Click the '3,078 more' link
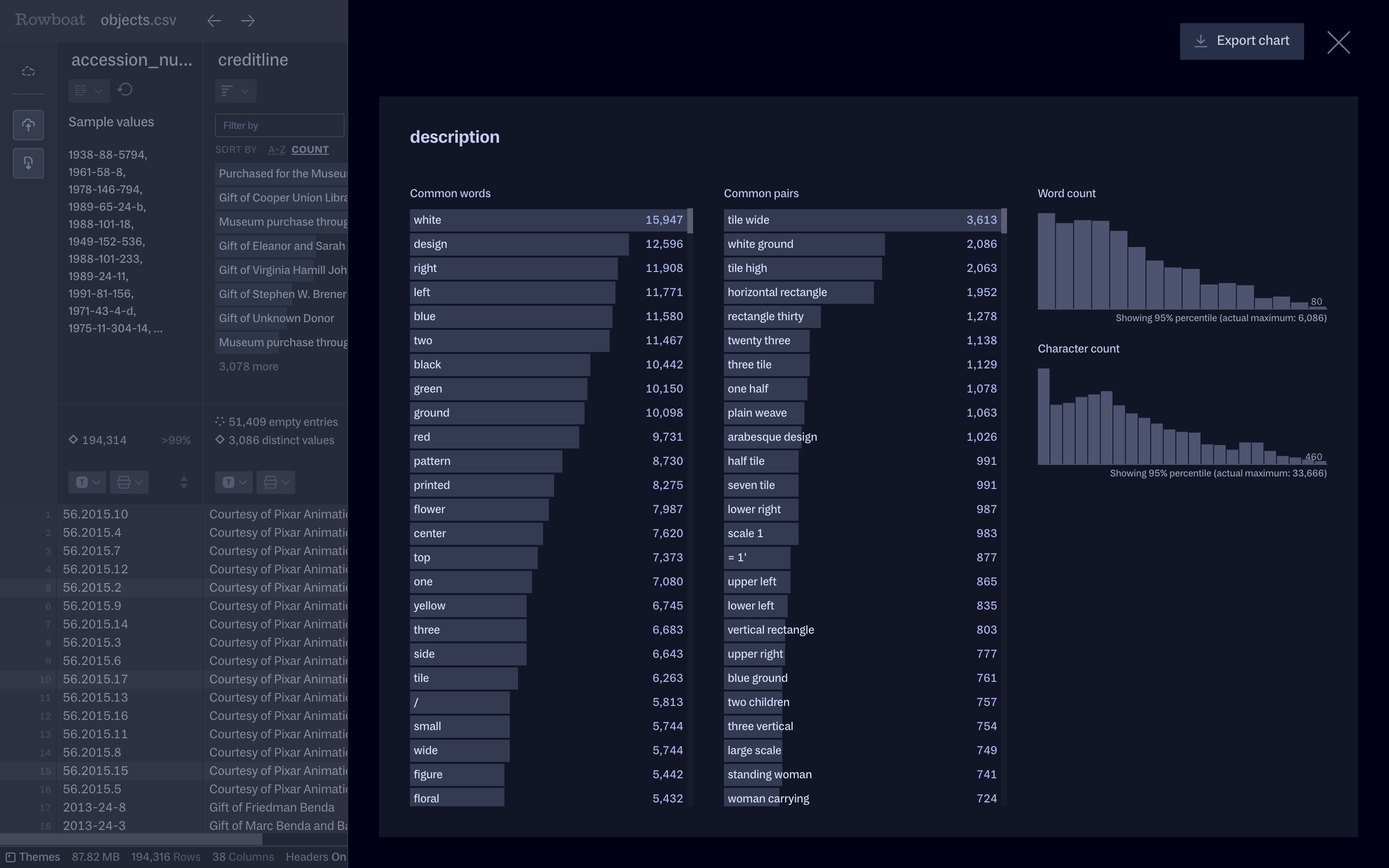1389x868 pixels. point(248,367)
